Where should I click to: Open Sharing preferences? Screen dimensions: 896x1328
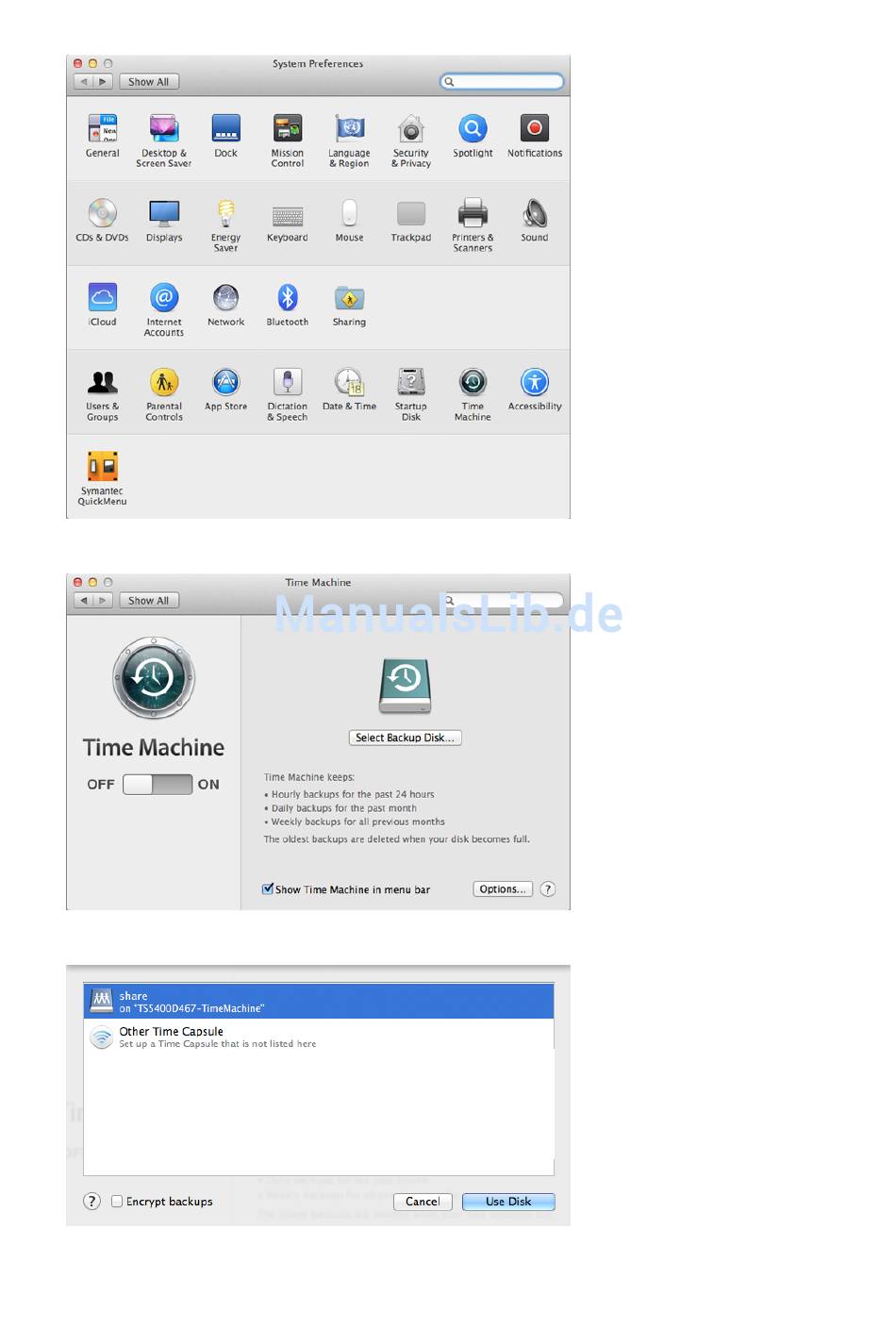pyautogui.click(x=349, y=304)
